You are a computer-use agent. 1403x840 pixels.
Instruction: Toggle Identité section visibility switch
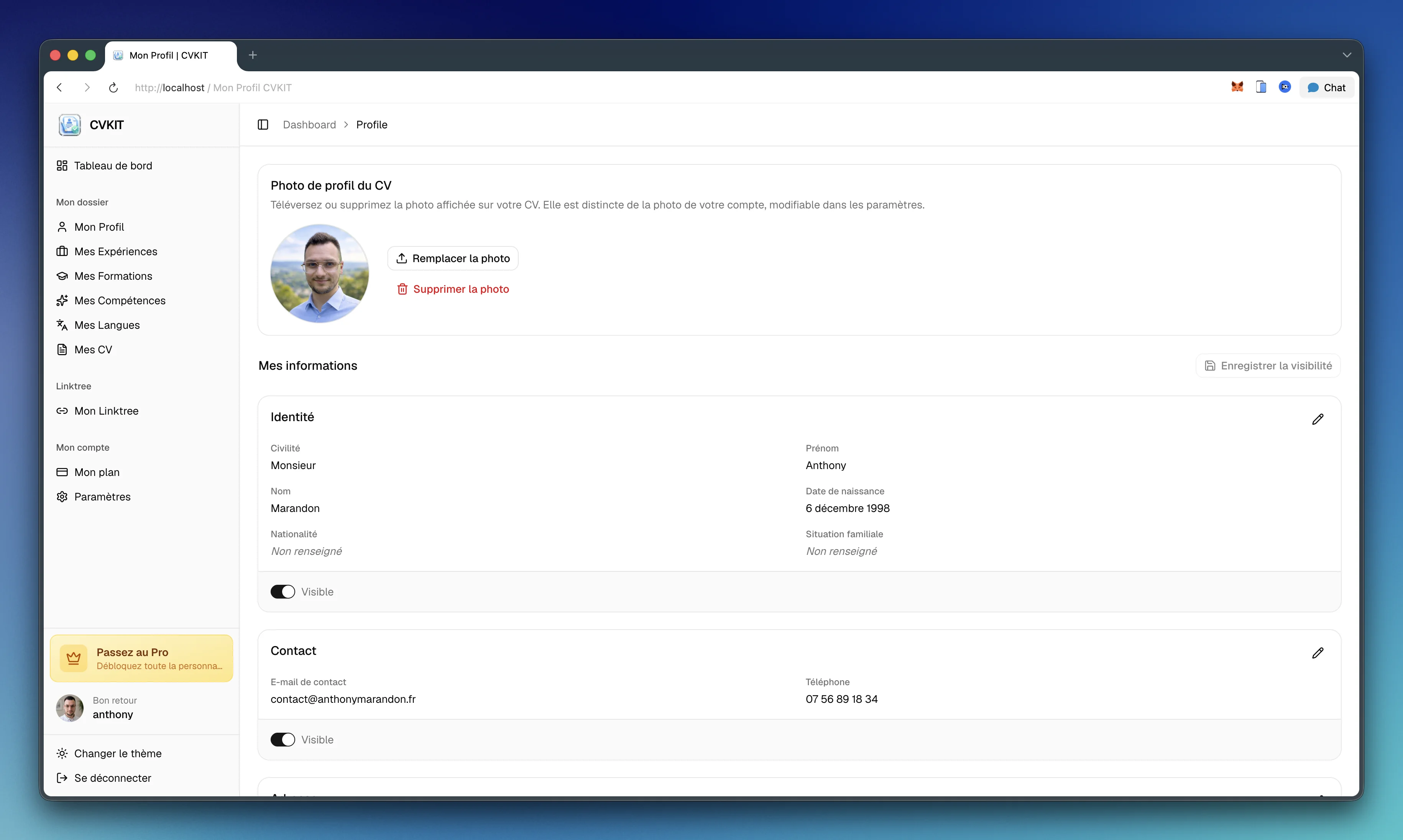tap(283, 592)
